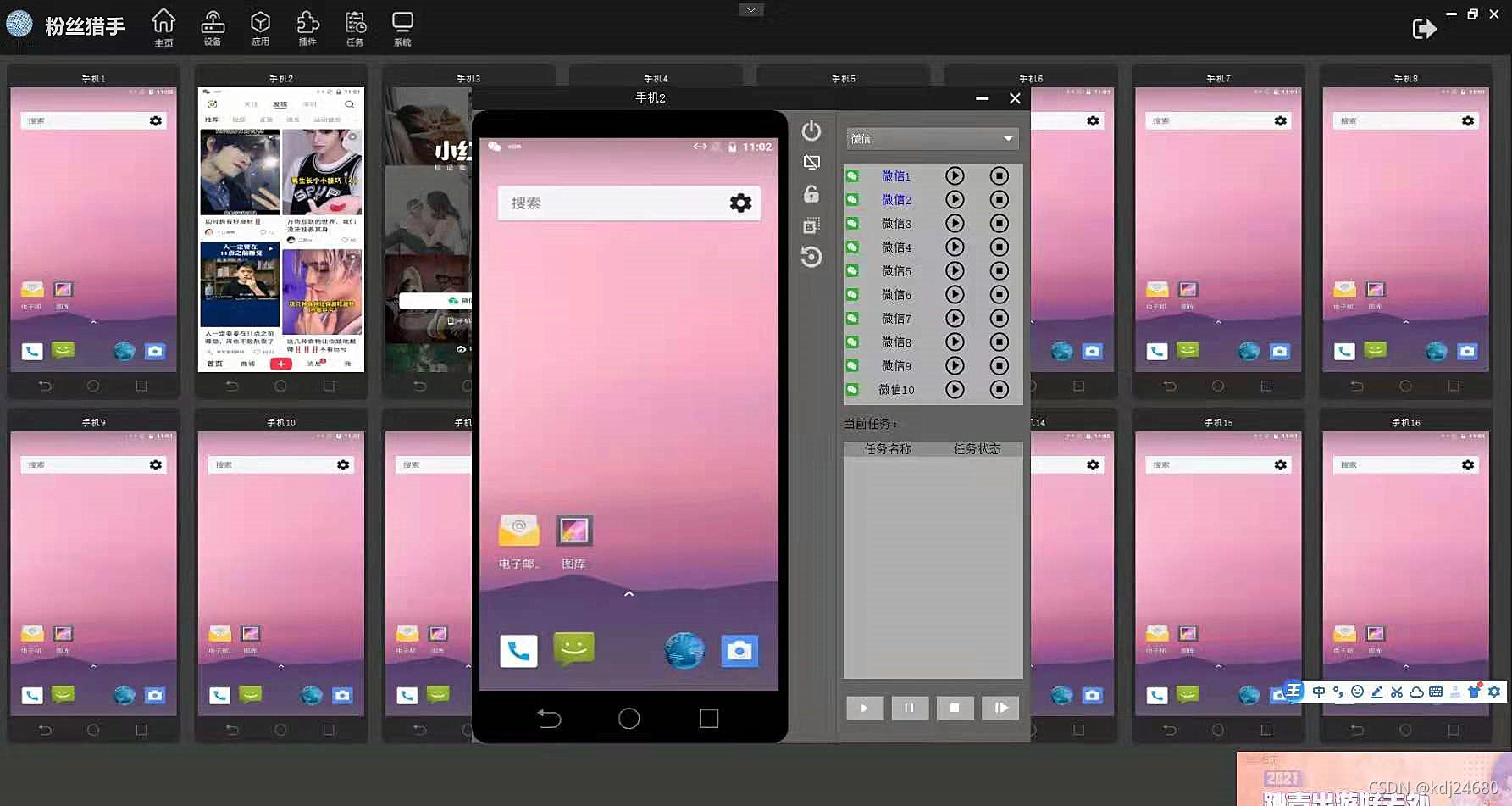Viewport: 1512px width, 806px height.
Task: Stop 微信4 with its stop button
Action: [x=1000, y=247]
